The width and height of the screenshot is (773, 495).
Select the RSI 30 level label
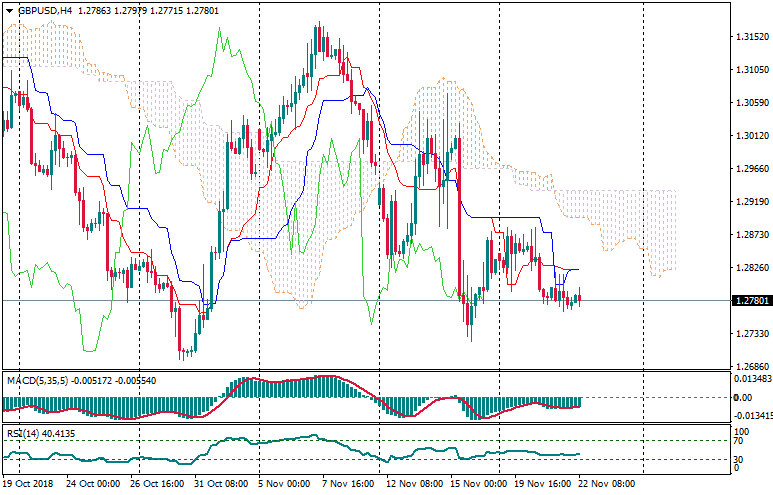[738, 458]
